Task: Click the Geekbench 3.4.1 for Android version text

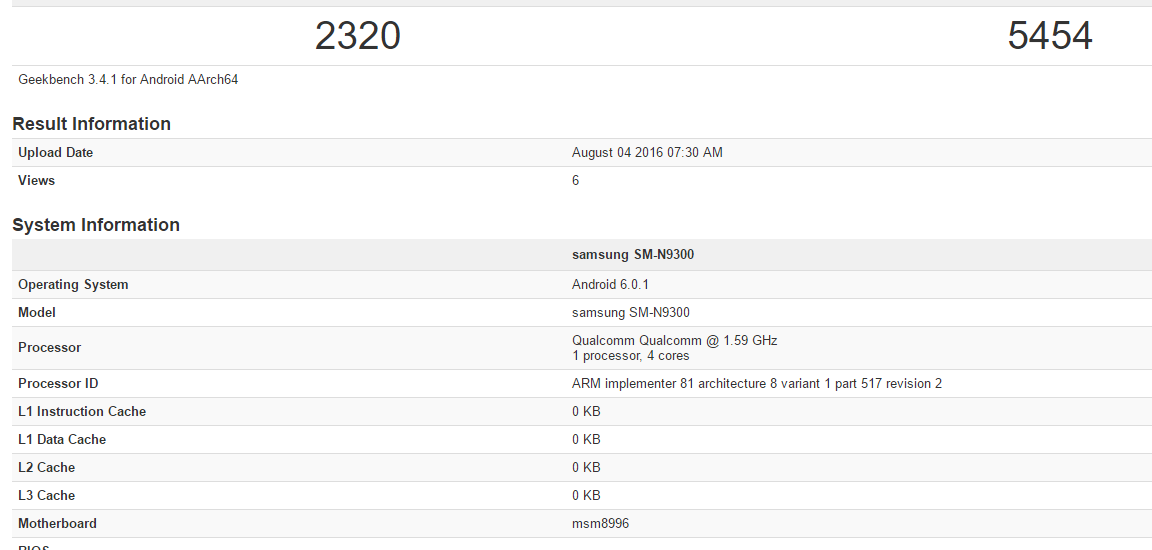Action: click(x=128, y=80)
